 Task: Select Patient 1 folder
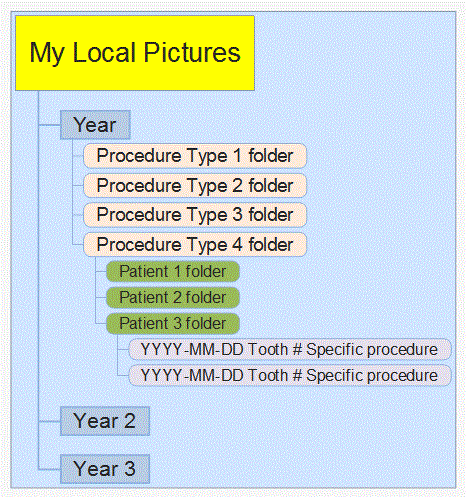point(173,271)
